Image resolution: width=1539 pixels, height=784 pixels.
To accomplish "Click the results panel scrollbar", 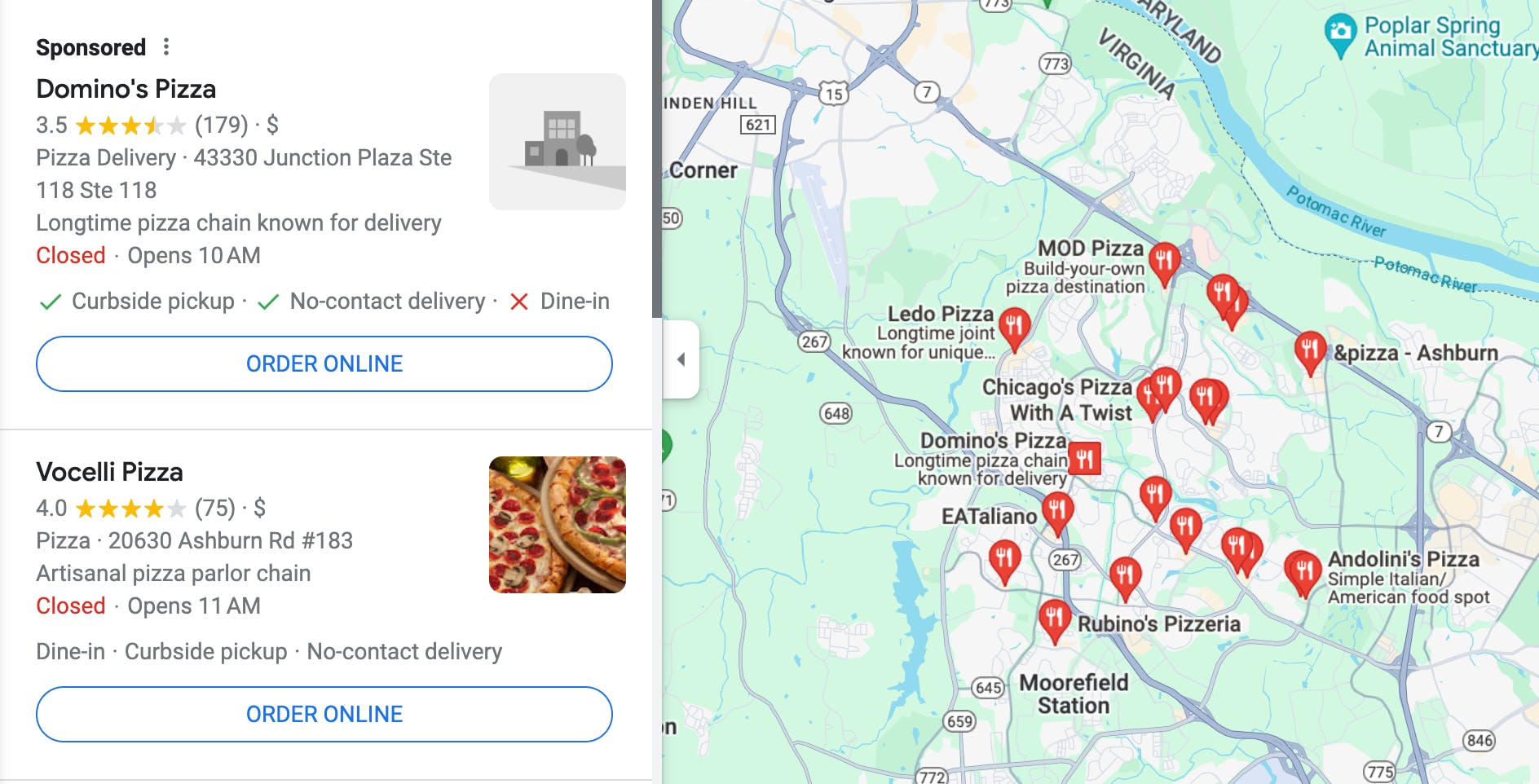I will tap(657, 159).
